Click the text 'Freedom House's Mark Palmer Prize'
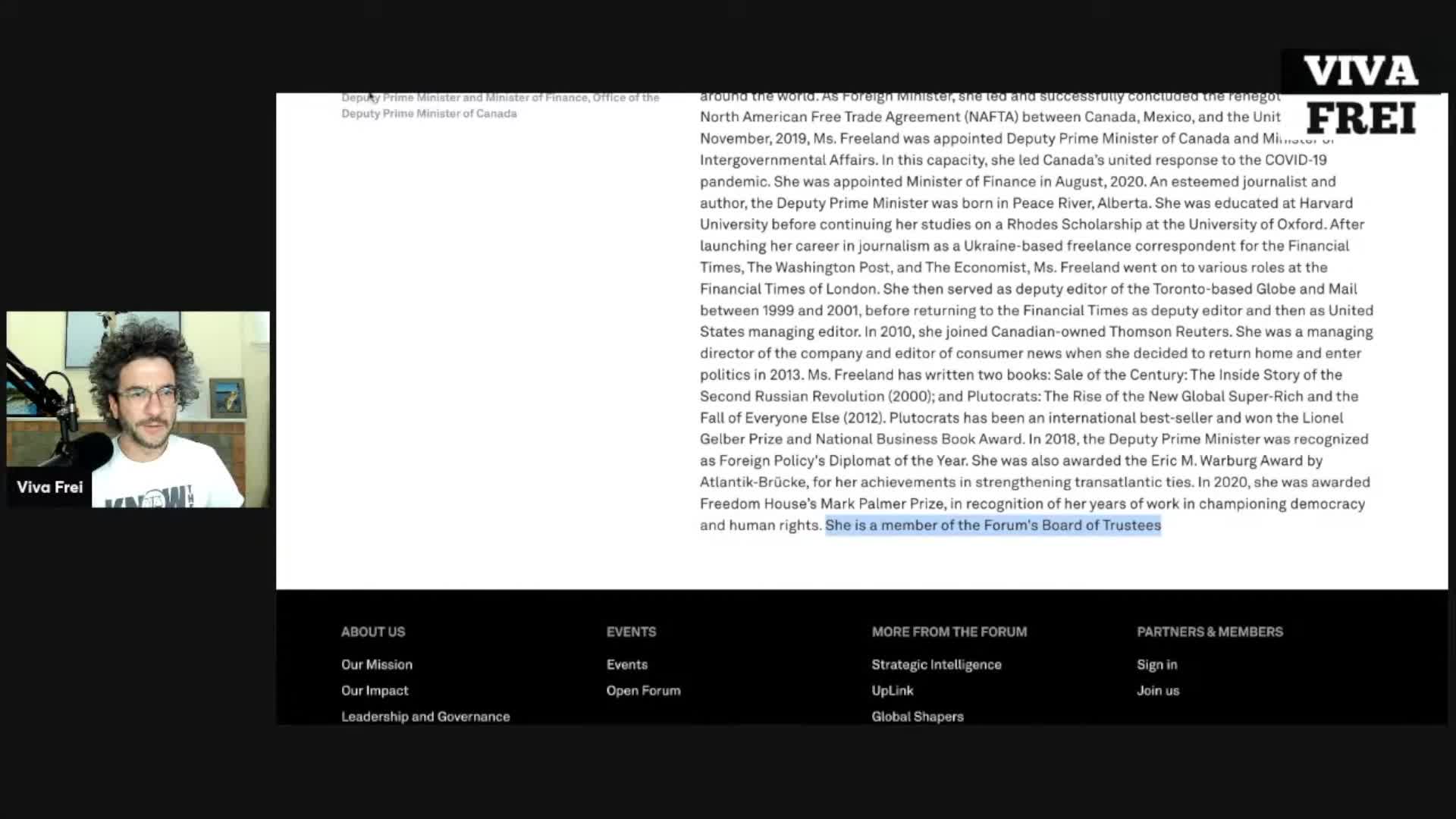 [x=822, y=504]
